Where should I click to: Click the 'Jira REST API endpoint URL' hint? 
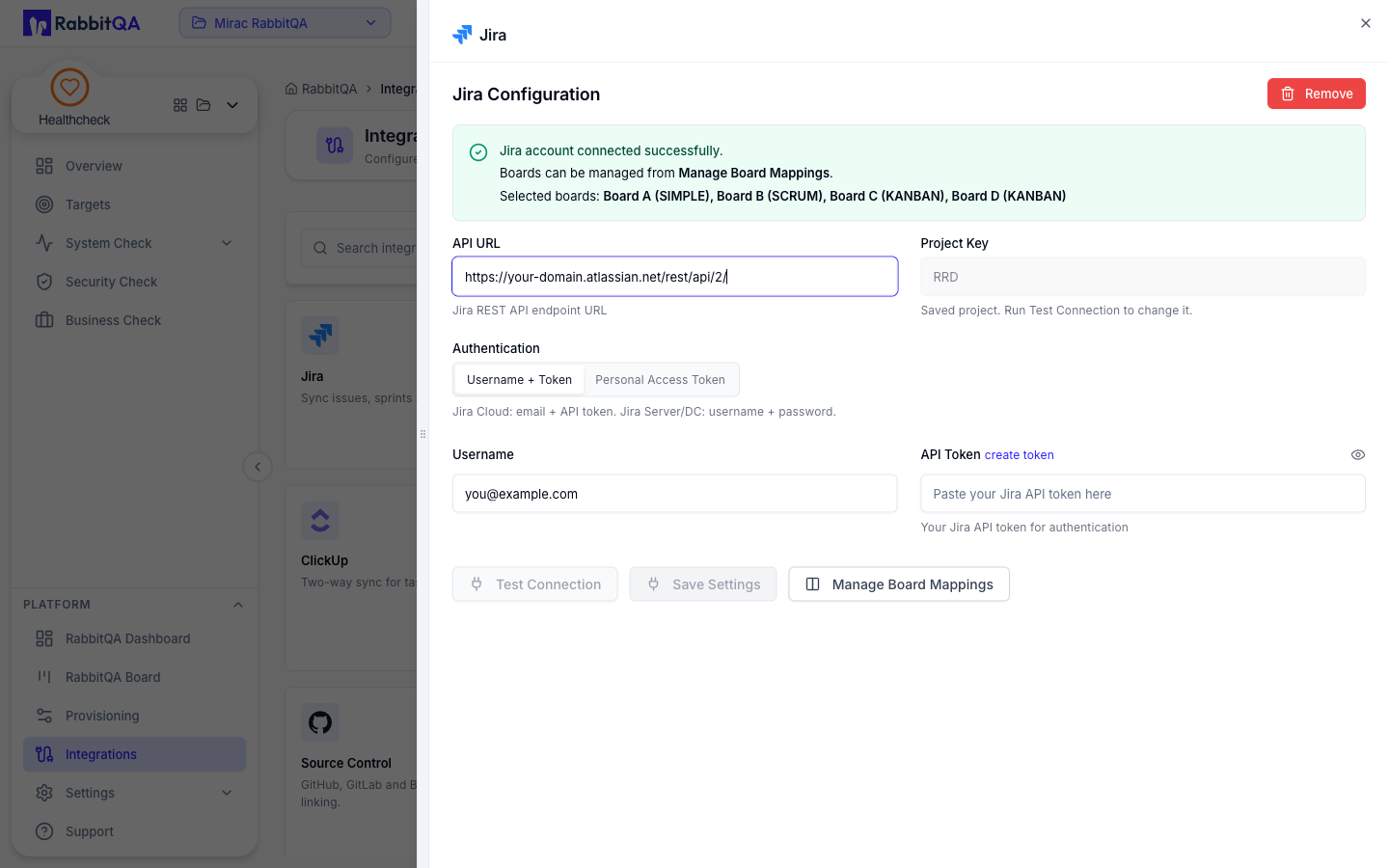(530, 311)
